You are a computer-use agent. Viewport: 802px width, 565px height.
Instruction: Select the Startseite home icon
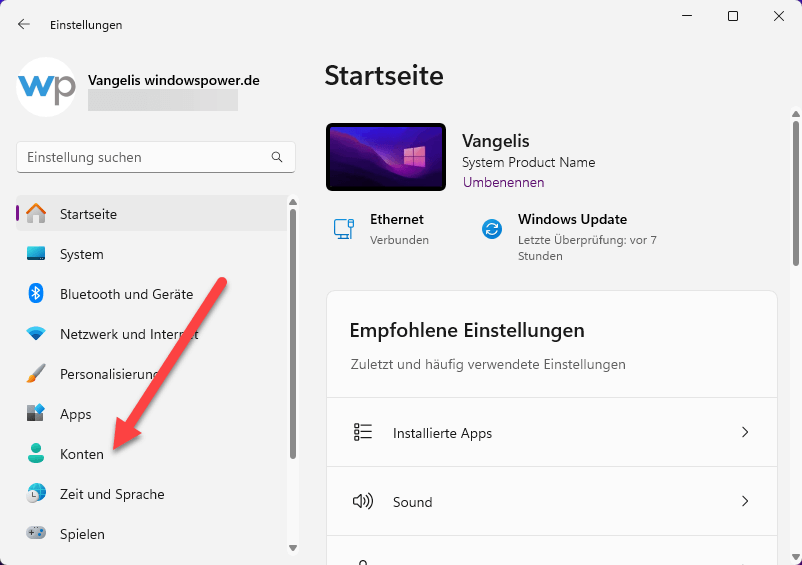36,214
